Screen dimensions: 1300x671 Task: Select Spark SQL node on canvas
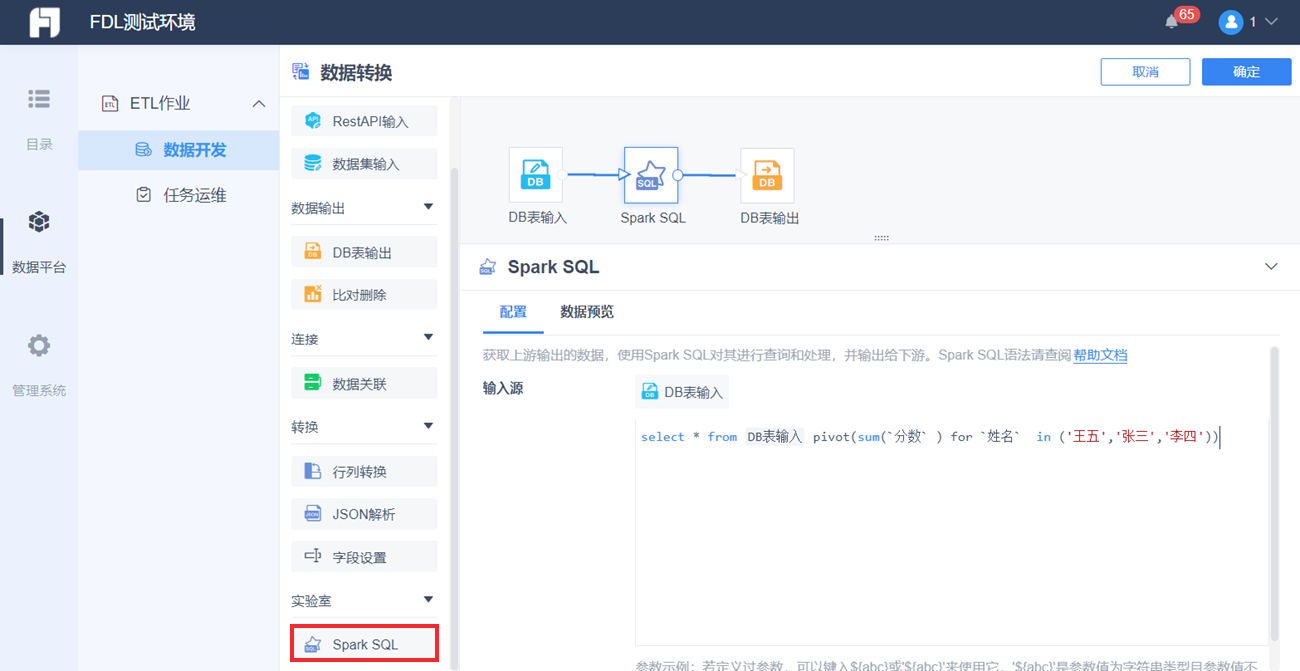pos(651,176)
